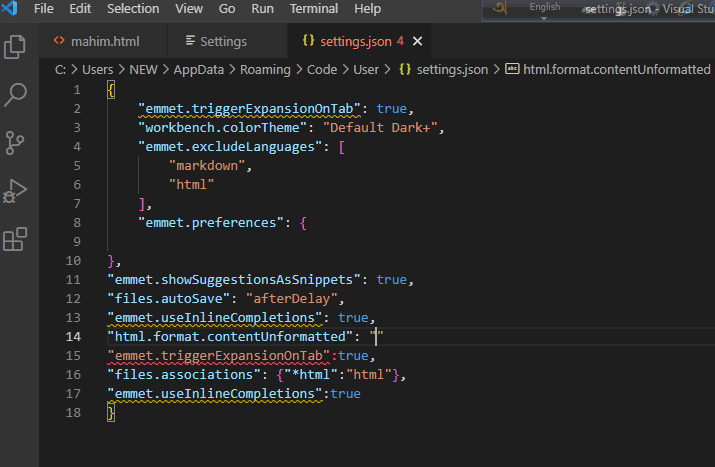Screen dimensions: 715x467
Task: Click "emmet.triggerExpansionOnTab" key on line 15
Action: point(219,356)
